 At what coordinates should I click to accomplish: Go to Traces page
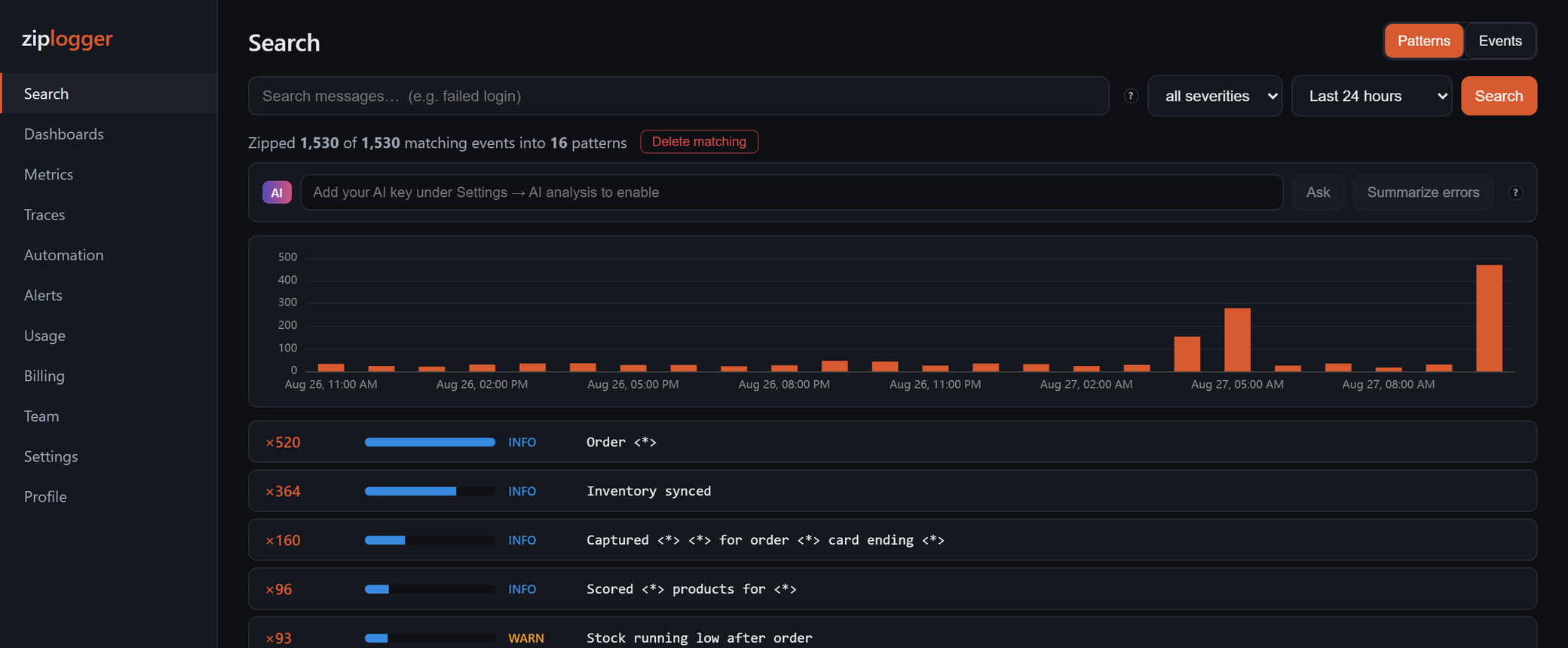click(x=109, y=215)
